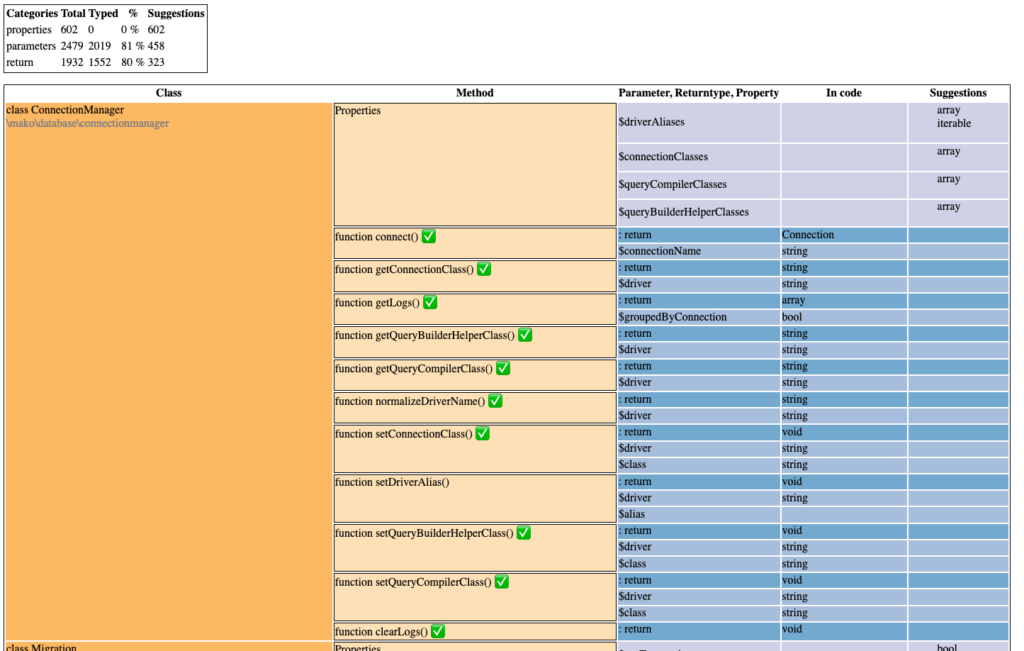Click the checkmark next to normalizeDriverName()
This screenshot has height=651, width=1024.
click(x=495, y=402)
